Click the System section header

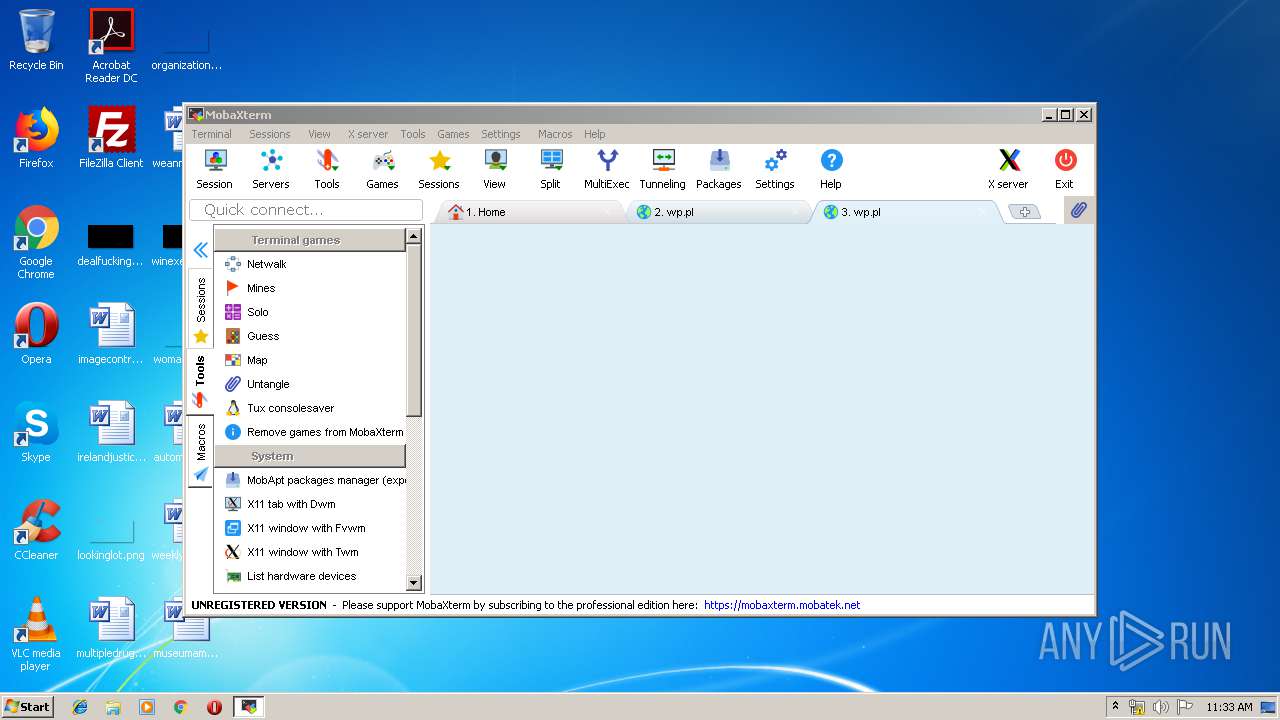tap(310, 456)
